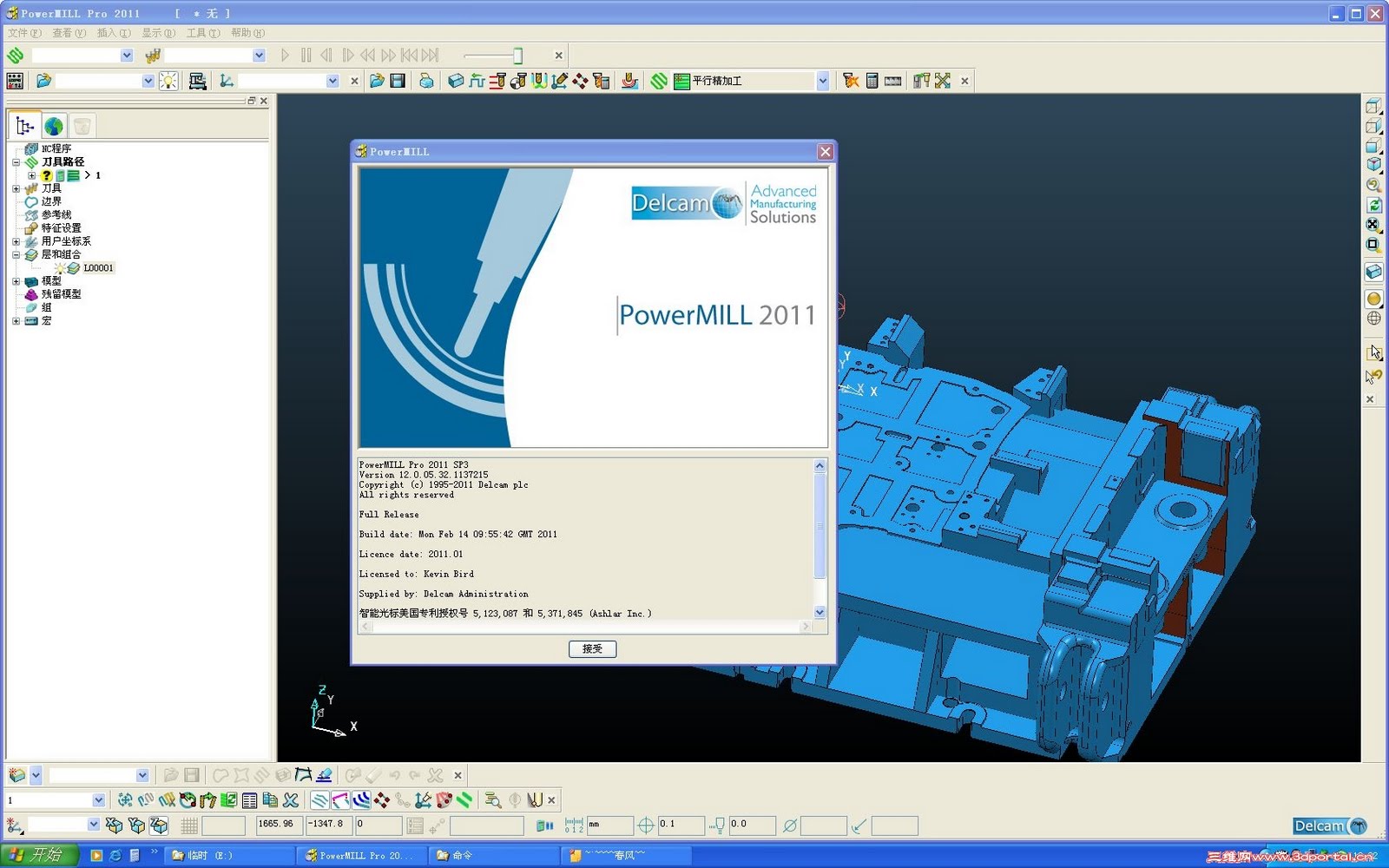The width and height of the screenshot is (1389, 868).
Task: Toggle the light bulb icon in toolbar
Action: click(x=168, y=81)
